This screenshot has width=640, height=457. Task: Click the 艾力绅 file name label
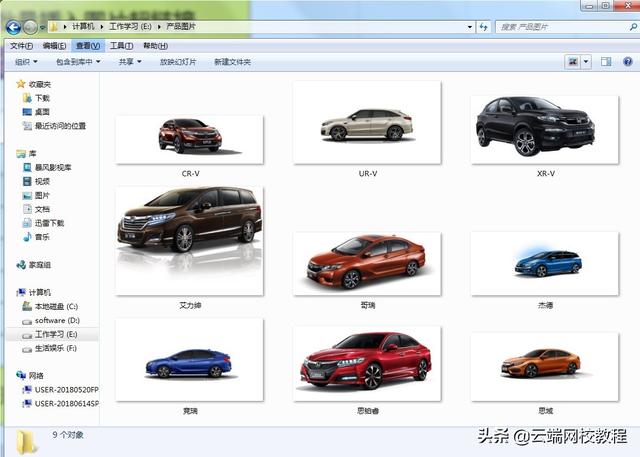(190, 305)
